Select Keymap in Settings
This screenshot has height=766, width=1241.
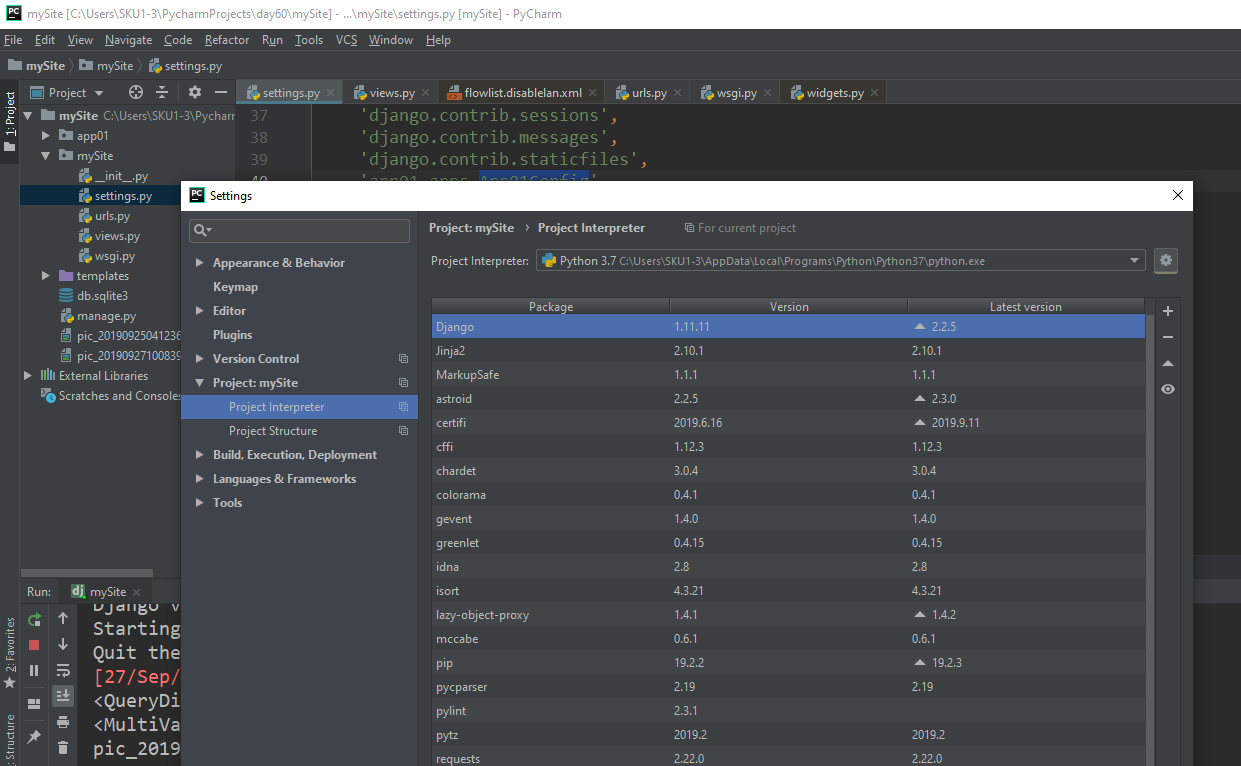coord(235,287)
